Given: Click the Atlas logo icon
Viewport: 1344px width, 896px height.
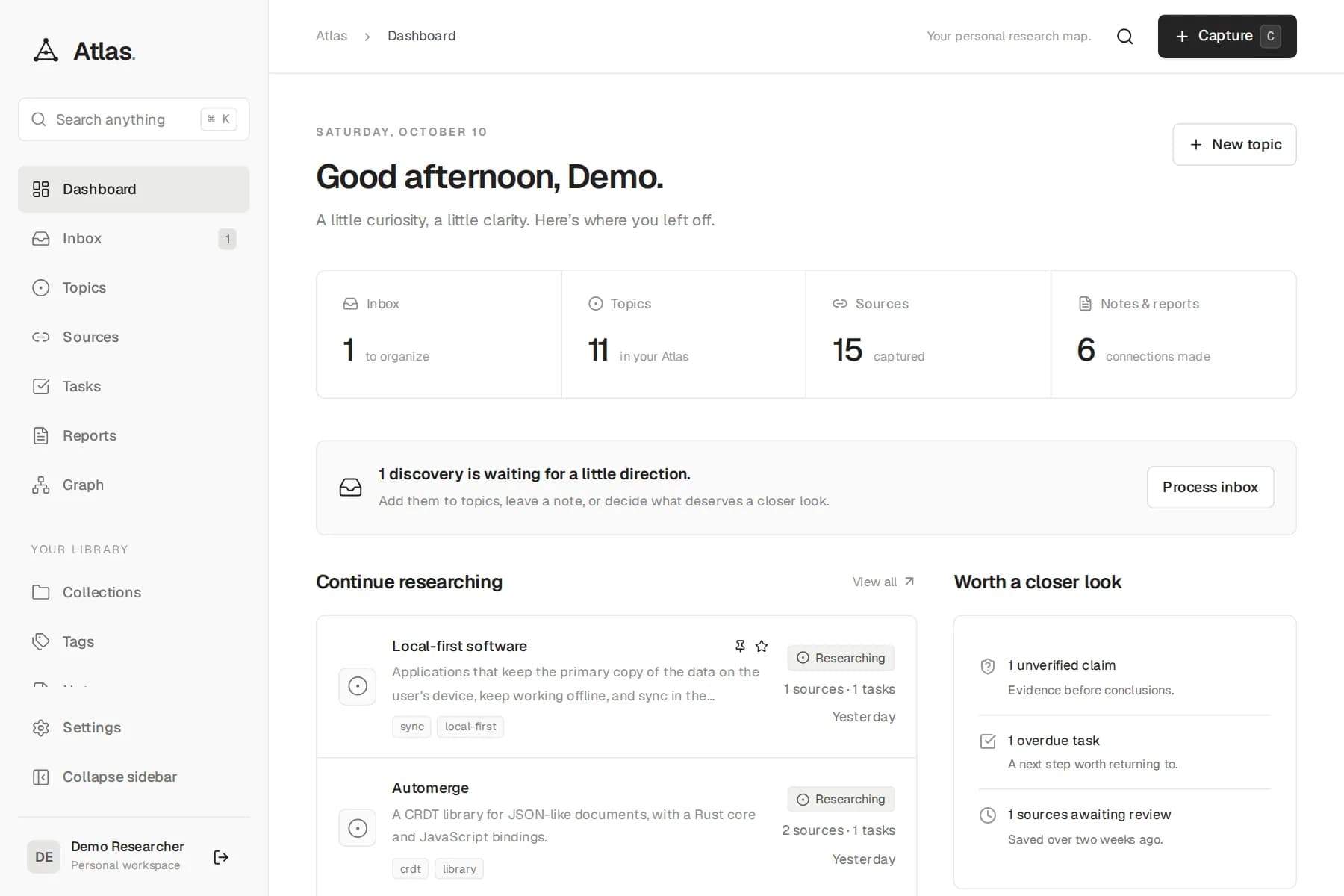Looking at the screenshot, I should 46,51.
